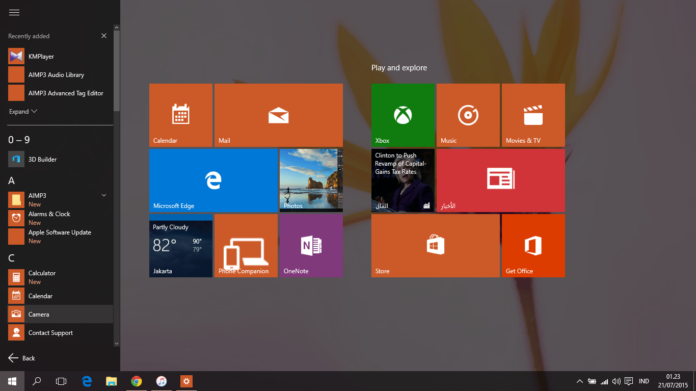Open the hamburger menu at top left
The image size is (696, 391).
pyautogui.click(x=14, y=12)
